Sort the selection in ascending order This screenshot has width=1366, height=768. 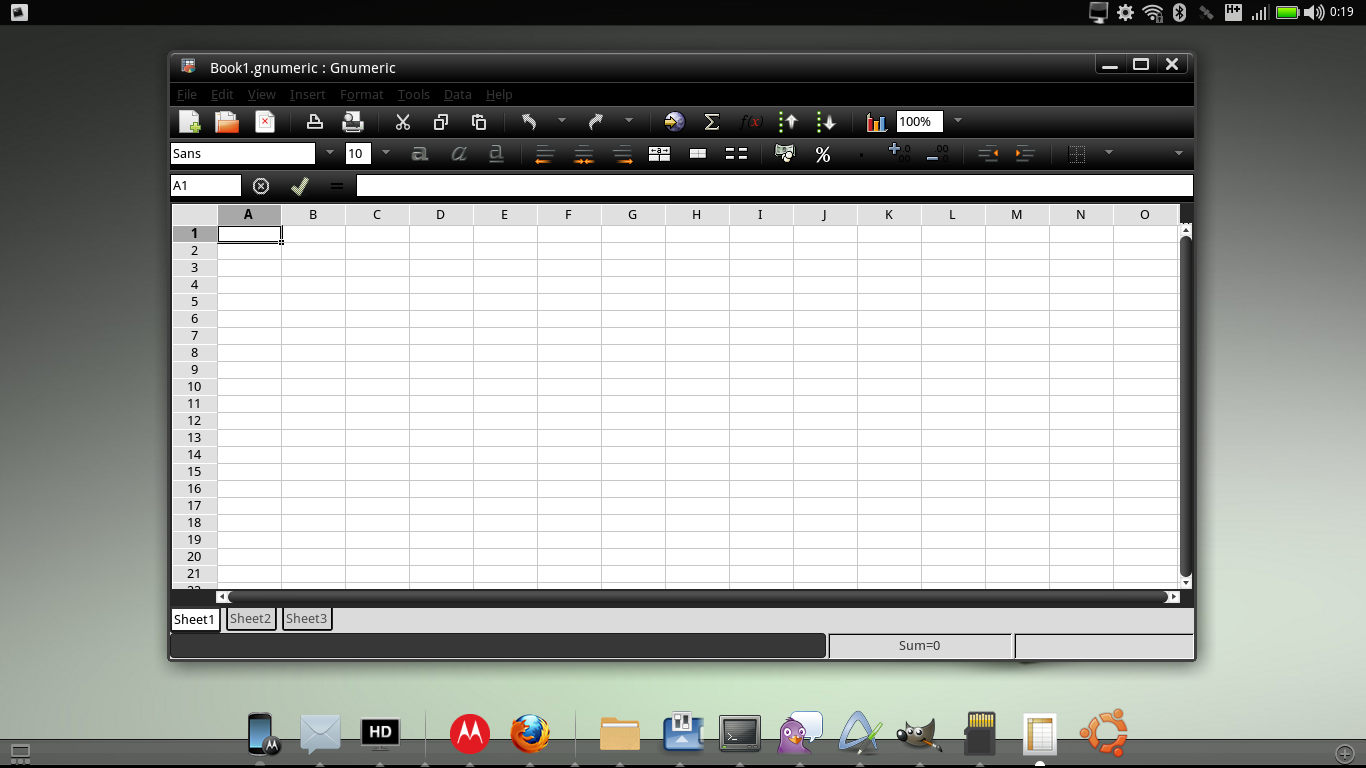(788, 122)
